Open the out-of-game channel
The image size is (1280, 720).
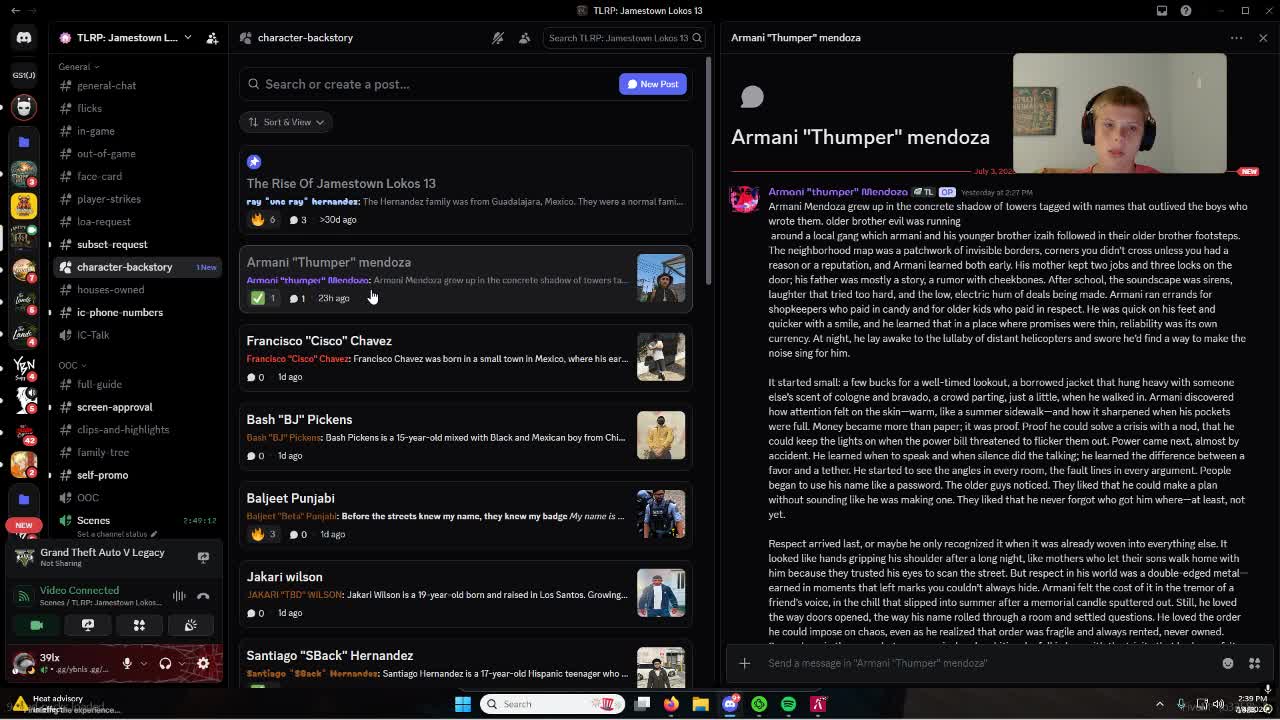pos(139,154)
